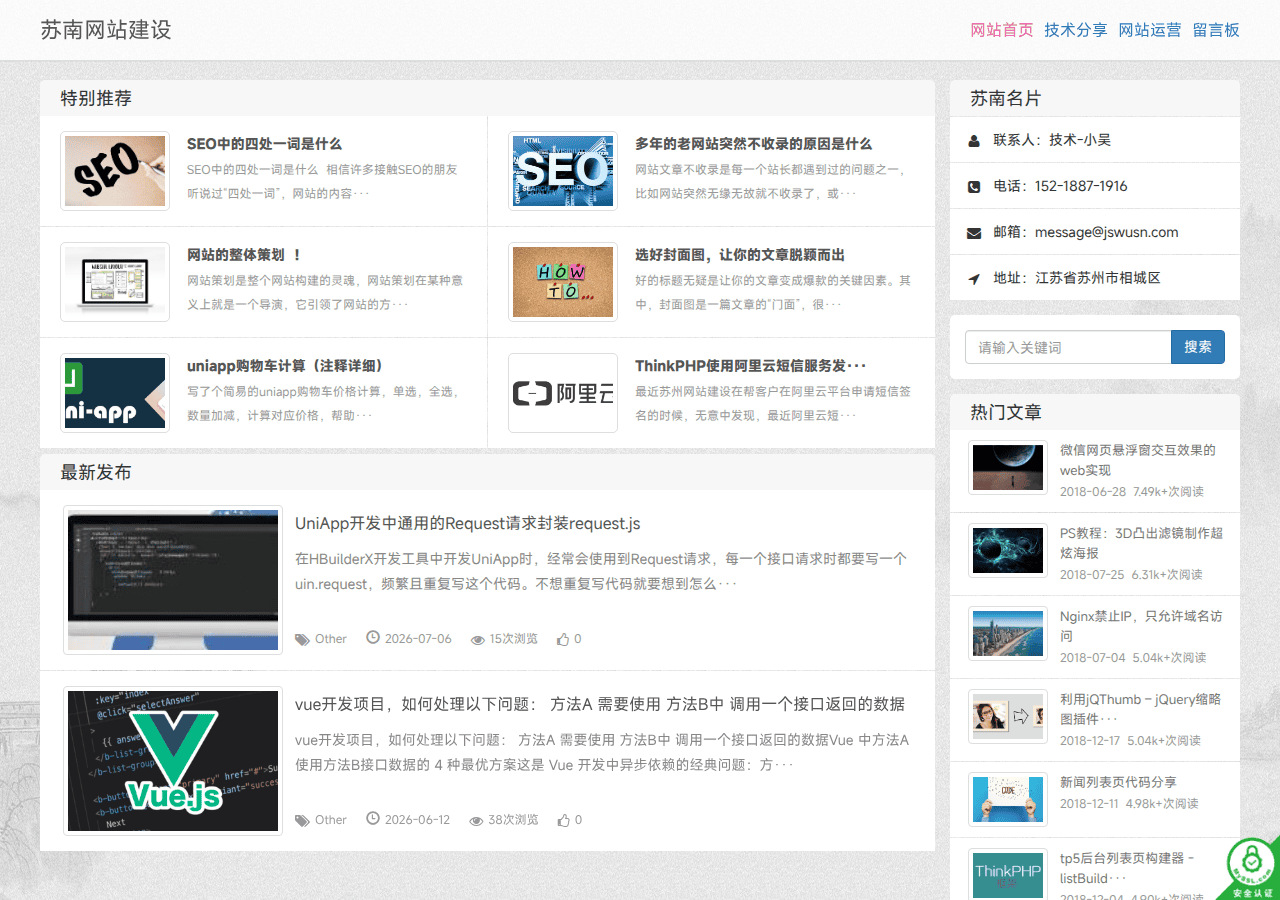Click the blue SEO word-cloud thumbnail

coord(563,171)
